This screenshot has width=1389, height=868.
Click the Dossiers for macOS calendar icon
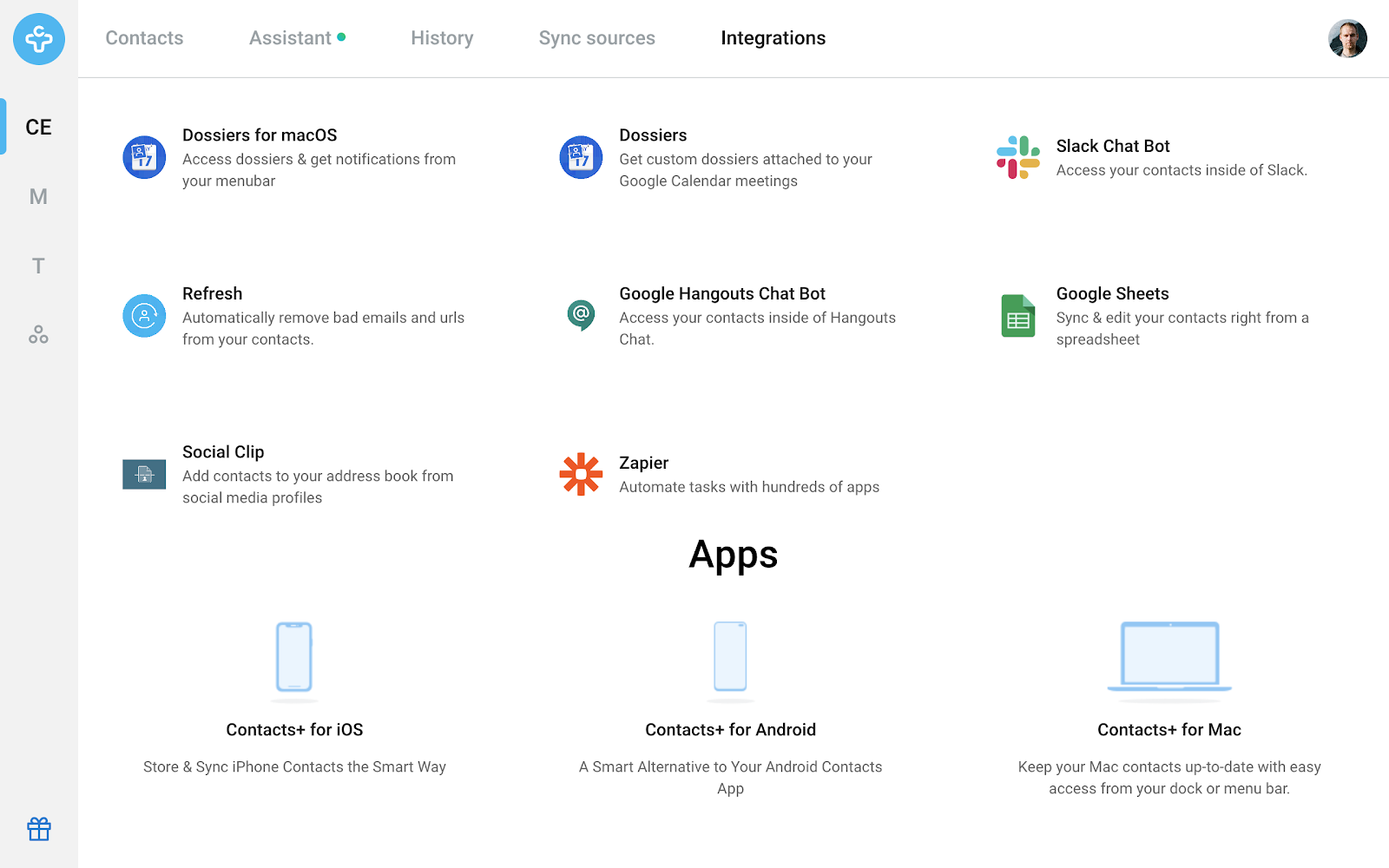coord(144,157)
